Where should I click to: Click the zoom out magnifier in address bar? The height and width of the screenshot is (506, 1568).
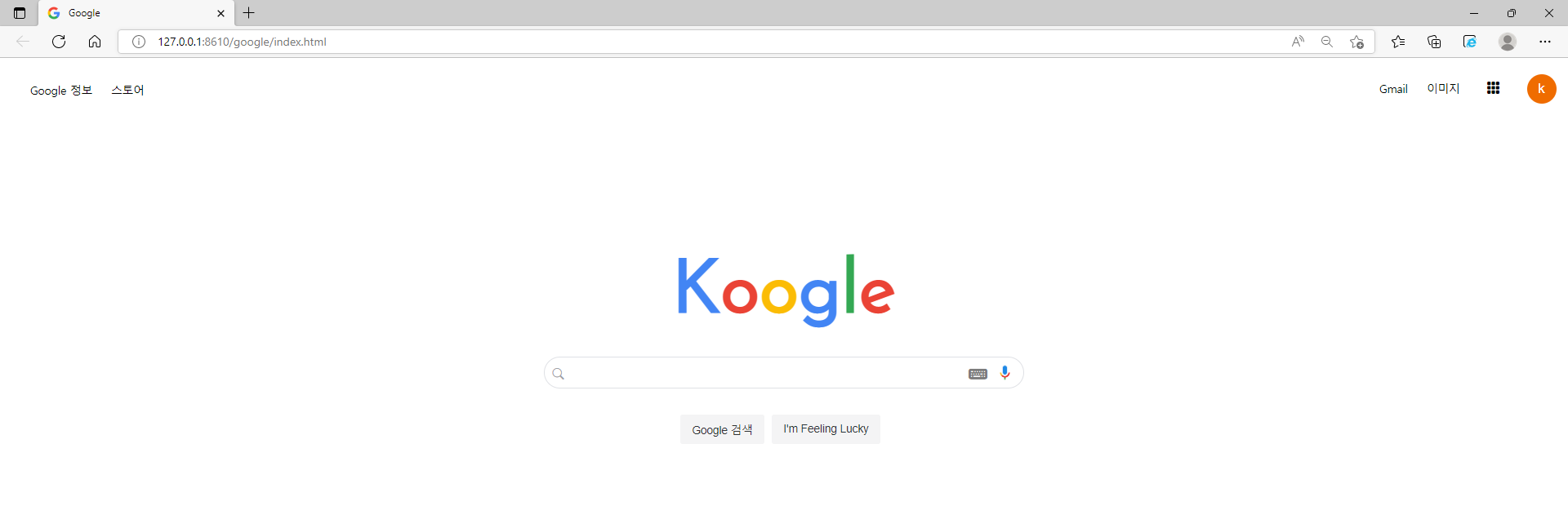tap(1327, 42)
